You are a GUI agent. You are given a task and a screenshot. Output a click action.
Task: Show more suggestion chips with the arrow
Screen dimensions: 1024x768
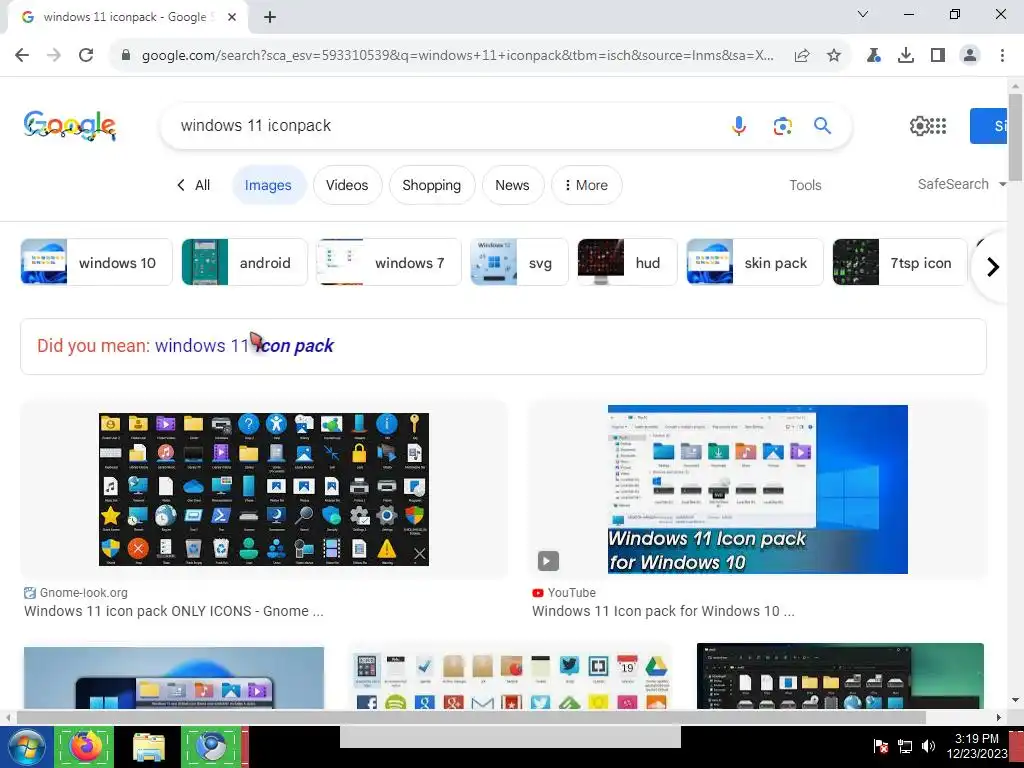[993, 266]
